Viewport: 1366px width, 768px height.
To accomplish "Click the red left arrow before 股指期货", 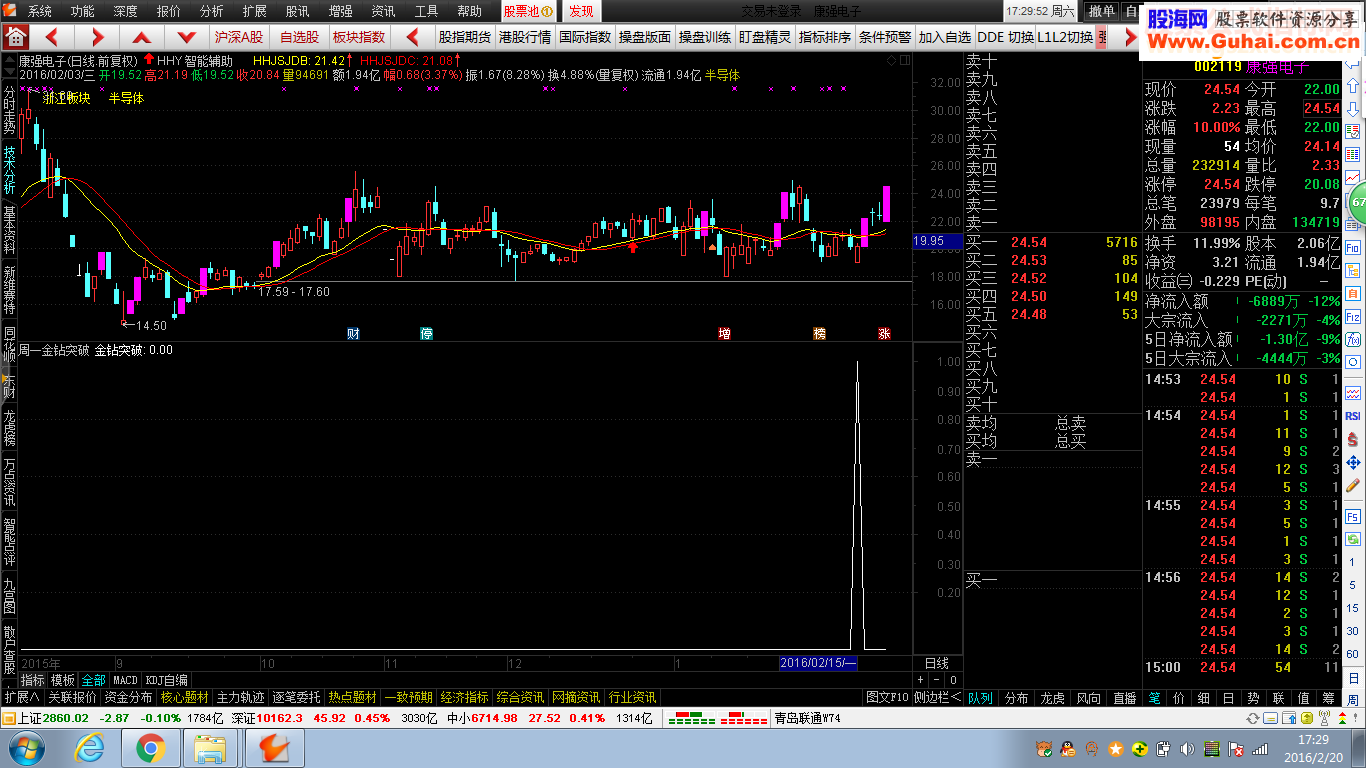I will click(411, 37).
